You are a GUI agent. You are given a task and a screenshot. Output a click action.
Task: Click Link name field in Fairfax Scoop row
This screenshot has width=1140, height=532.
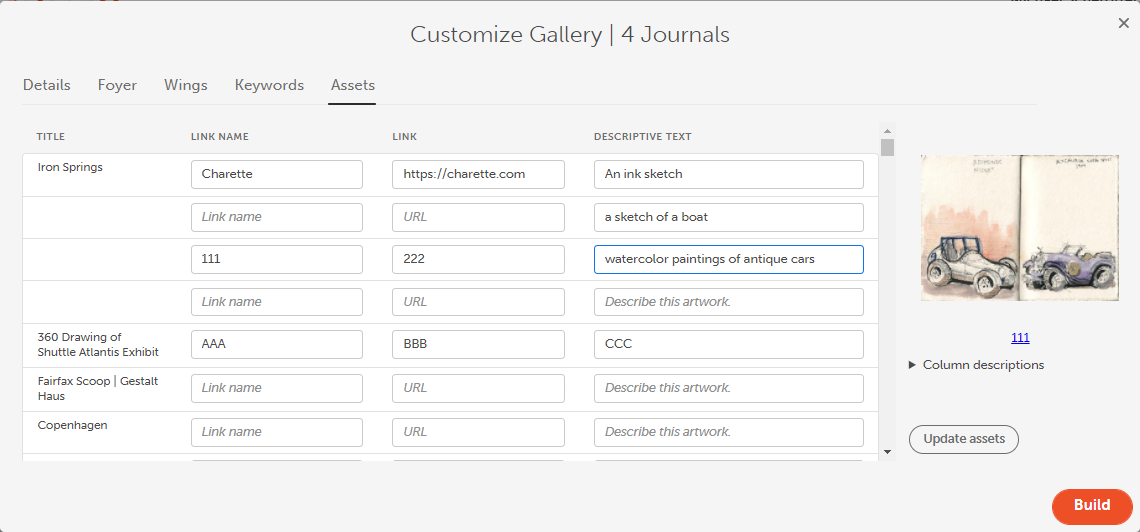pos(277,388)
